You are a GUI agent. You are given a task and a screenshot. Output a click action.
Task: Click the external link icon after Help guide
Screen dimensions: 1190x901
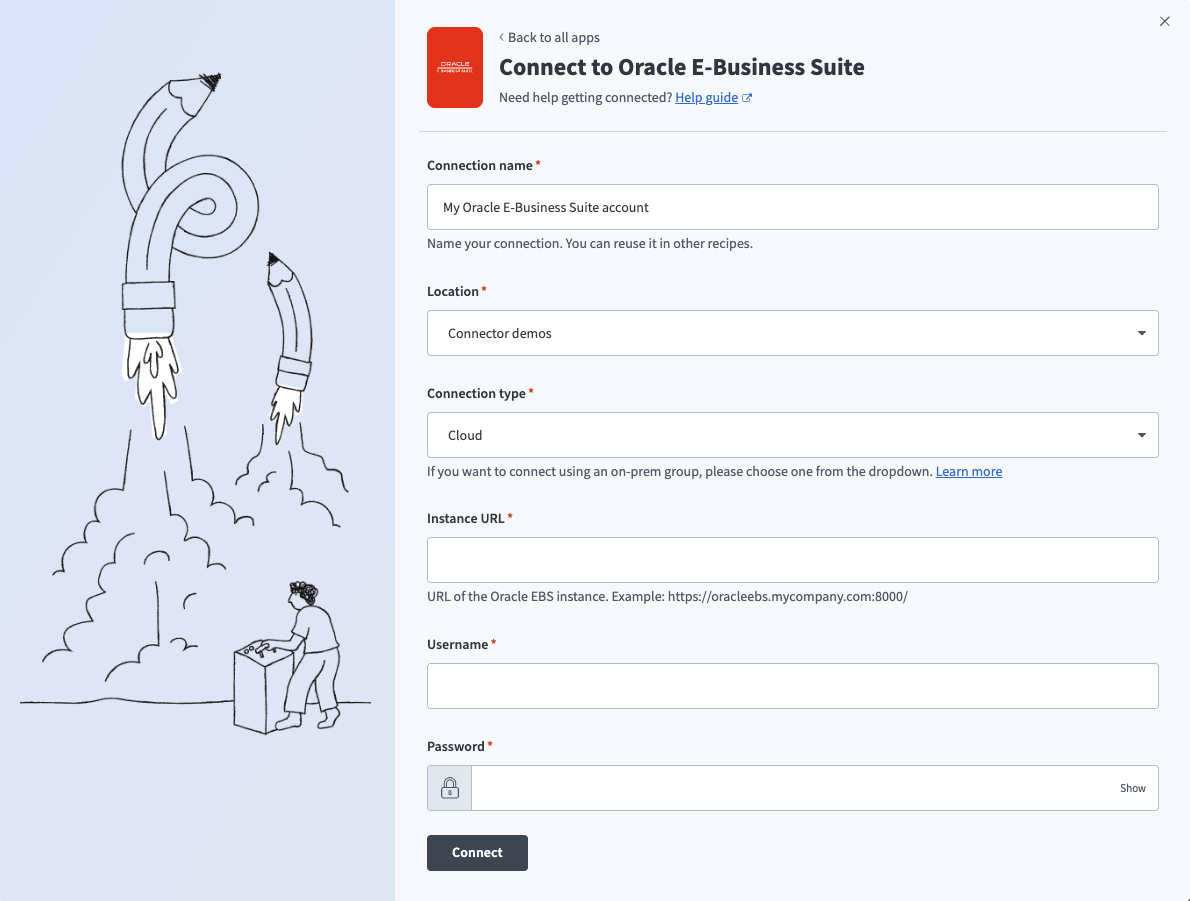747,98
